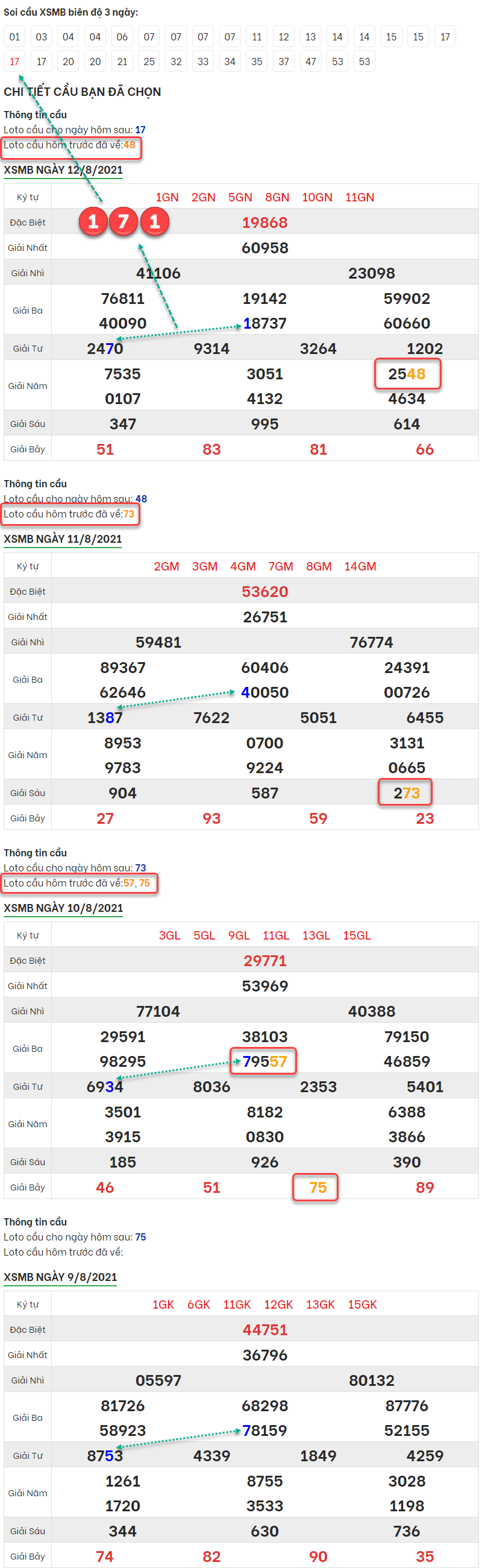Viewport: 482px width, 1568px height.
Task: Open the XSMB NGÀY 12/8/2021 heading link
Action: coord(63,170)
